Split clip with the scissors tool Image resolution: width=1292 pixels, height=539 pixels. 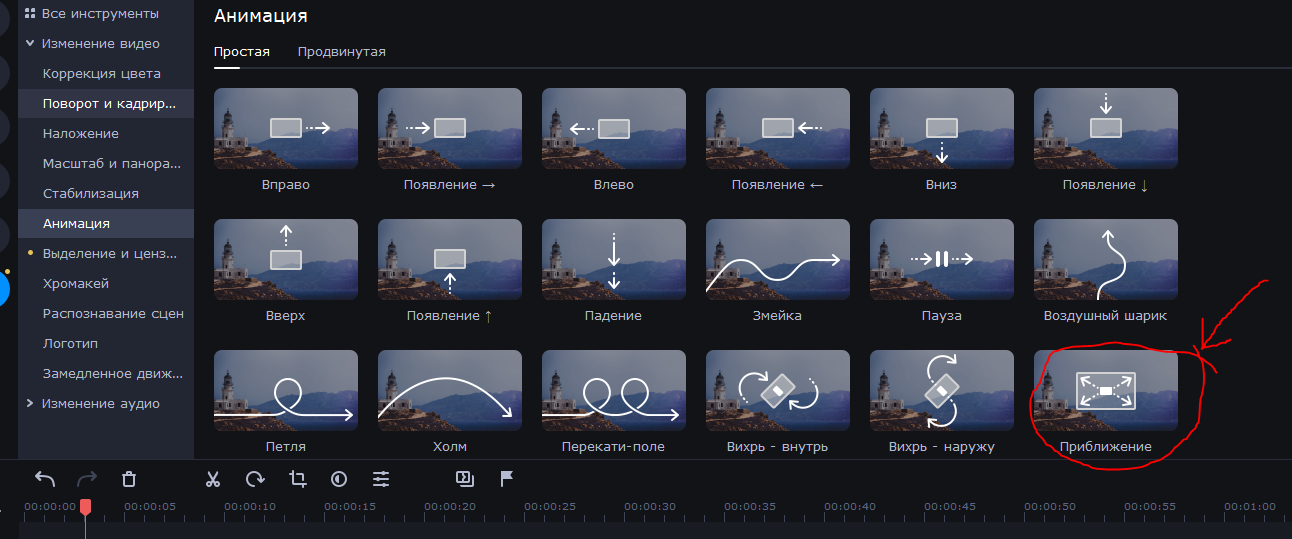[x=212, y=479]
